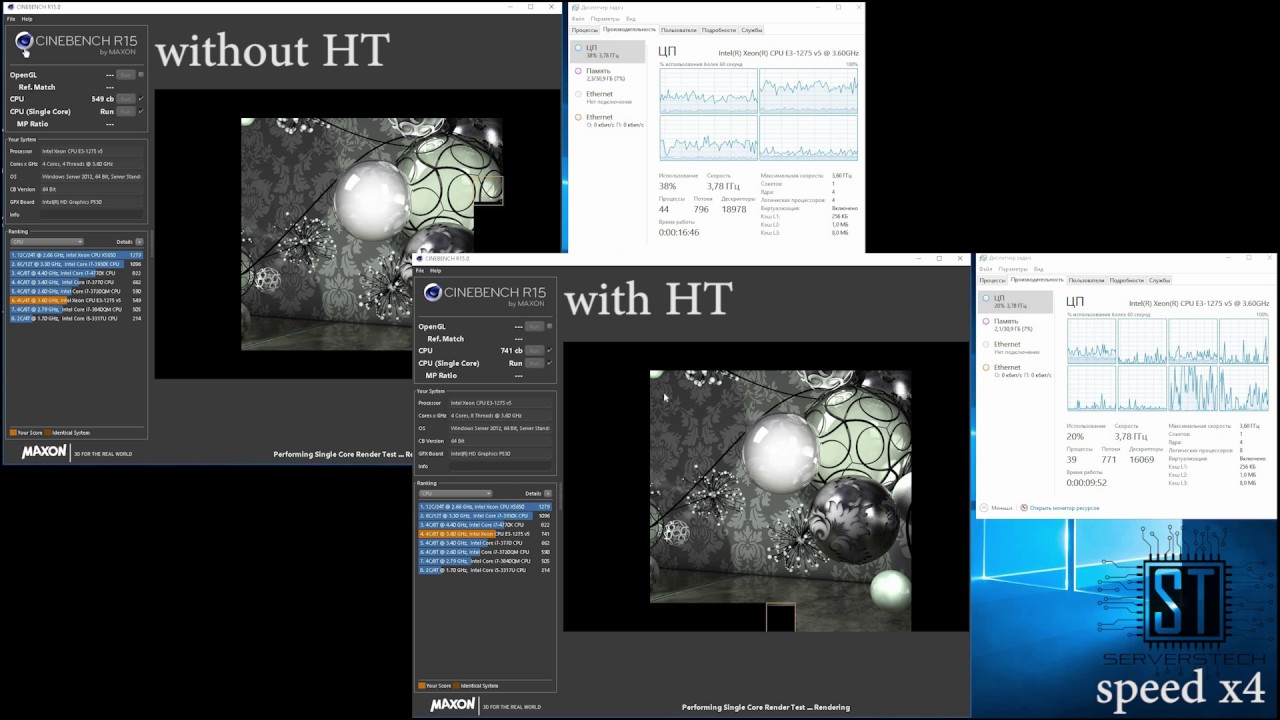This screenshot has height=720, width=1280.
Task: Toggle OpenGL checkbox in the 741 cb window
Action: tap(549, 326)
